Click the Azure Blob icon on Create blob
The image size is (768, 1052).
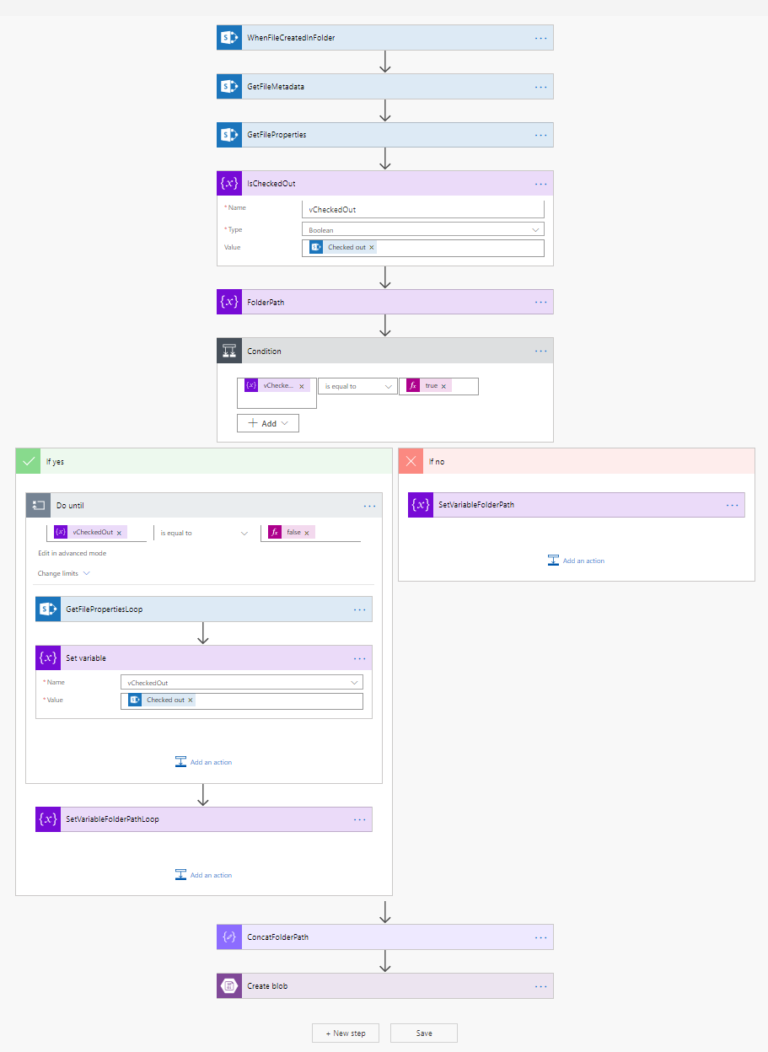click(229, 985)
